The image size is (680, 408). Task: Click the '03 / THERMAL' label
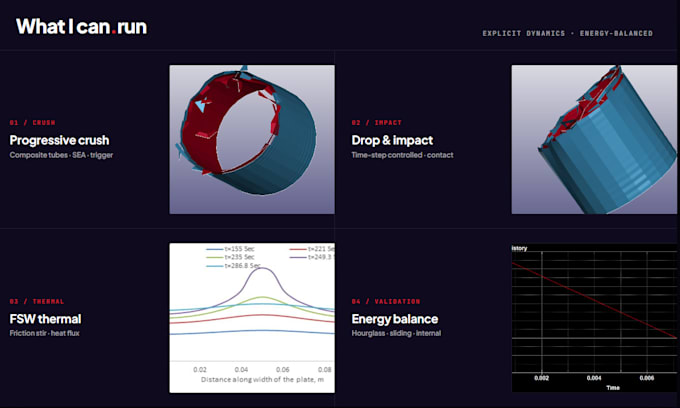point(37,301)
